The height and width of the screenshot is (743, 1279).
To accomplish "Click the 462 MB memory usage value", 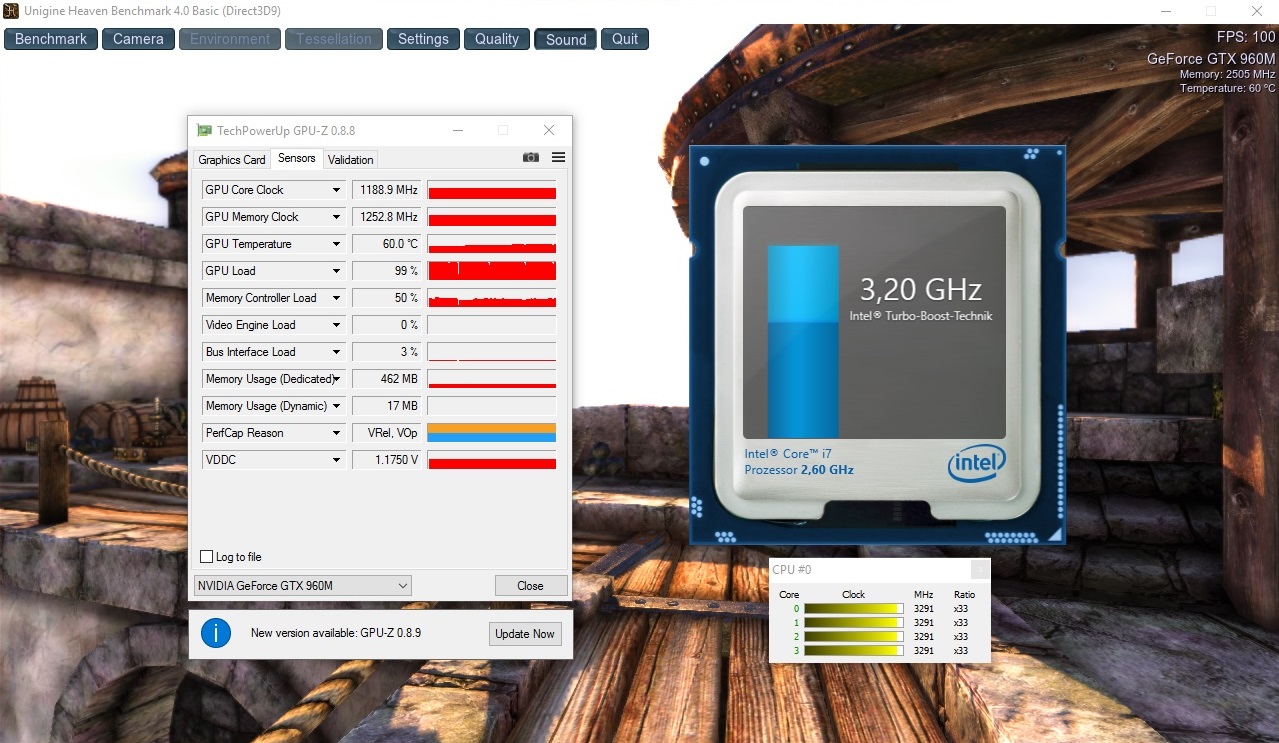I will (x=387, y=379).
